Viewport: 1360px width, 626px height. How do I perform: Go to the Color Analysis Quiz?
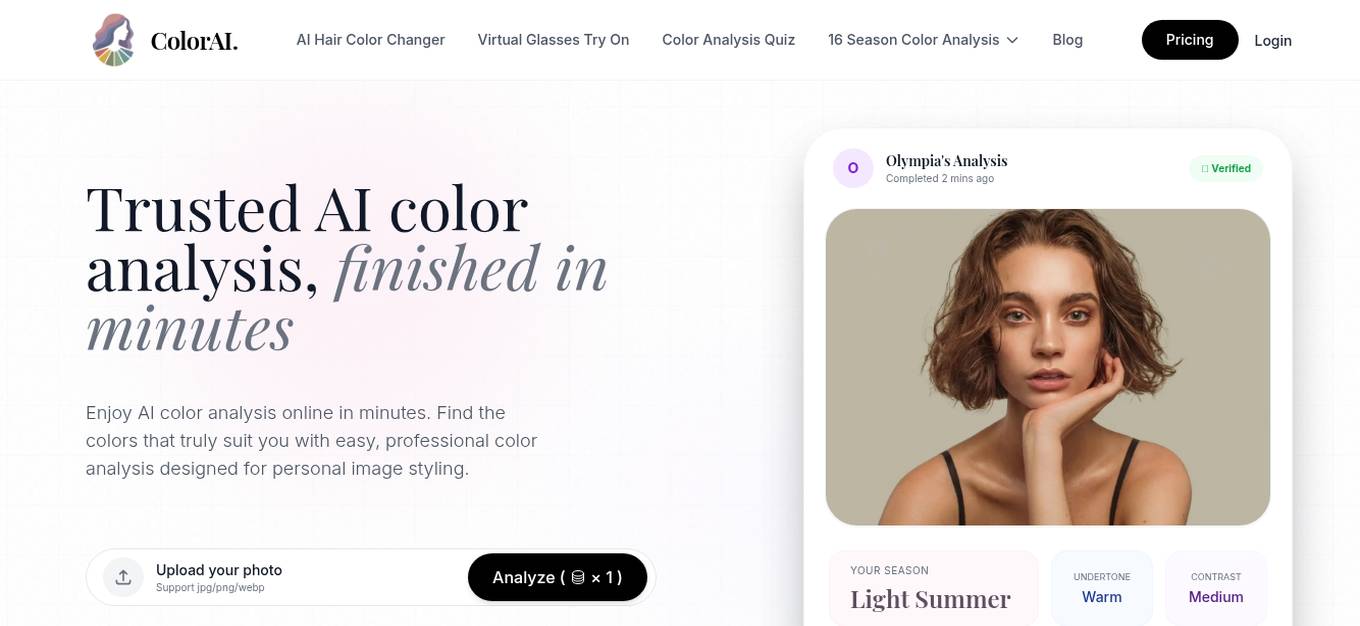click(728, 40)
